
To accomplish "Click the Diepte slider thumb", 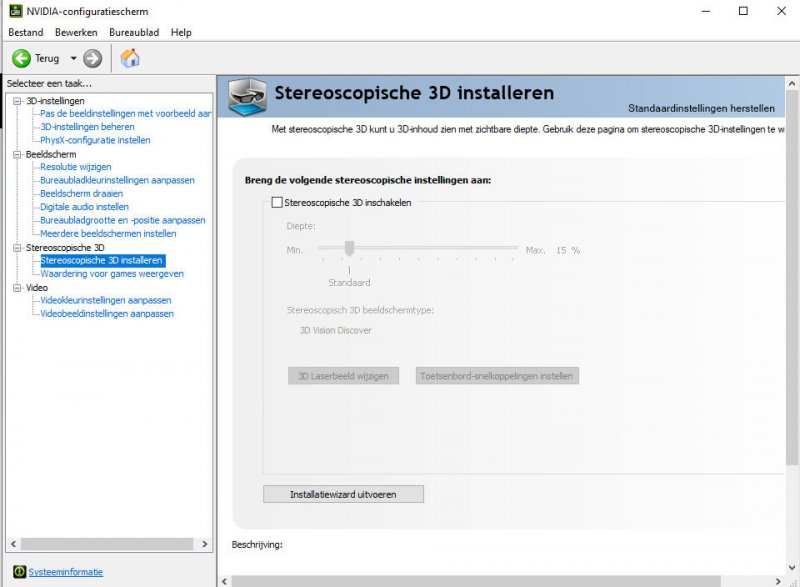I will (350, 249).
